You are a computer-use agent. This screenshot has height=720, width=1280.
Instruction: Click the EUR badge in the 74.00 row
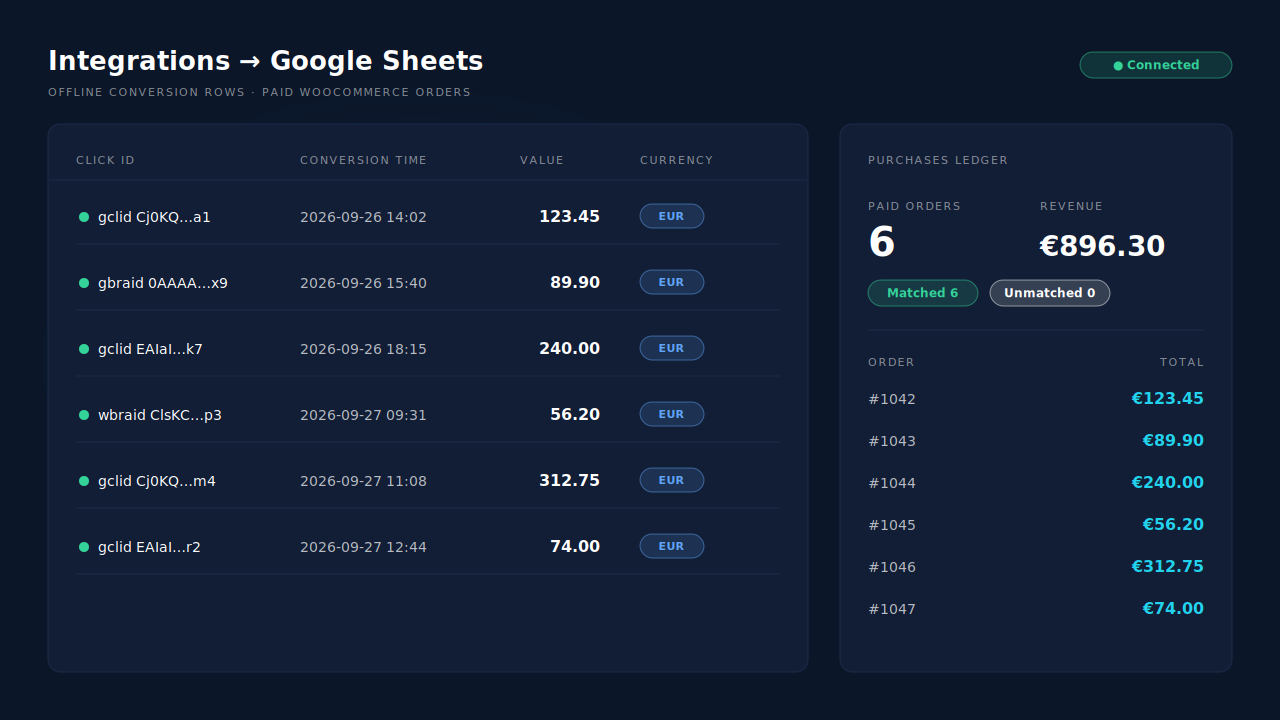point(672,546)
